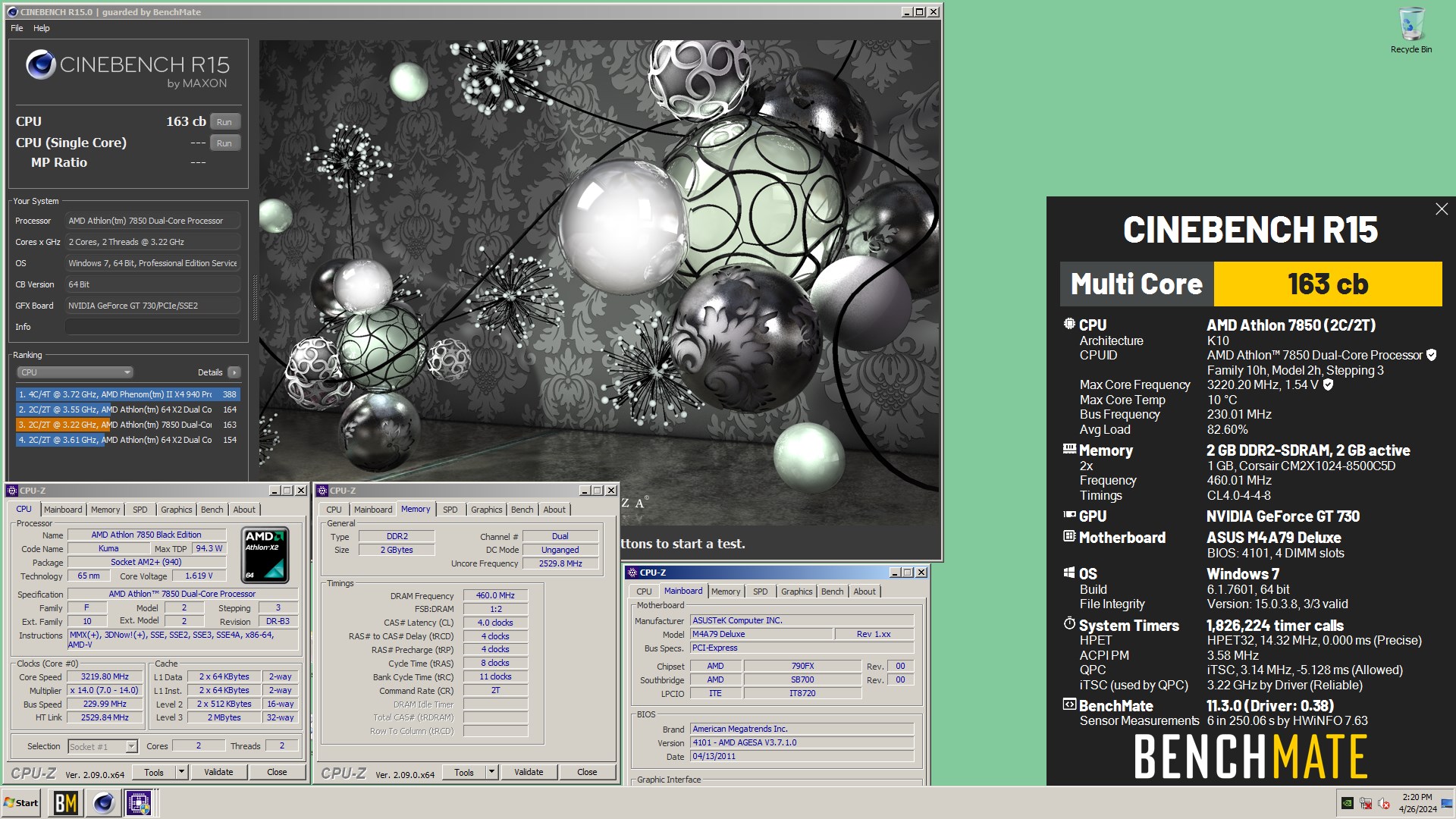Open SPD tab in the CPU tab CPU-Z window
Image resolution: width=1456 pixels, height=819 pixels.
pos(140,510)
